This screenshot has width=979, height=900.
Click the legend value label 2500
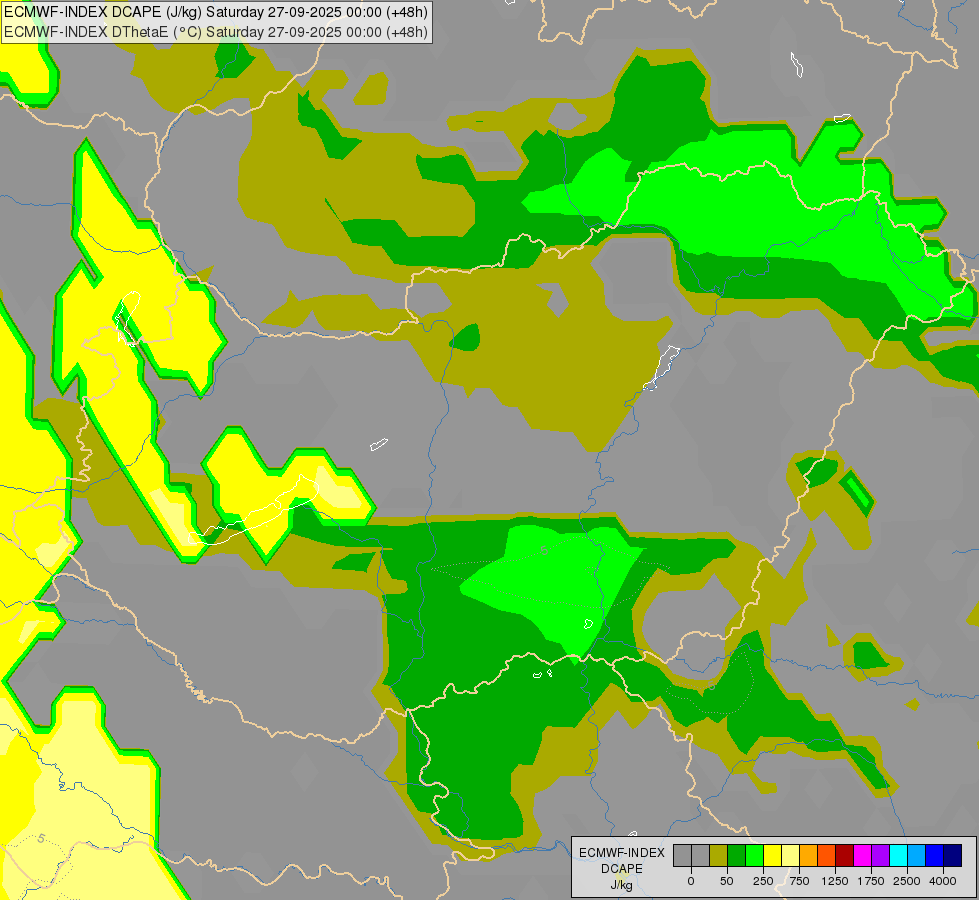pyautogui.click(x=907, y=881)
